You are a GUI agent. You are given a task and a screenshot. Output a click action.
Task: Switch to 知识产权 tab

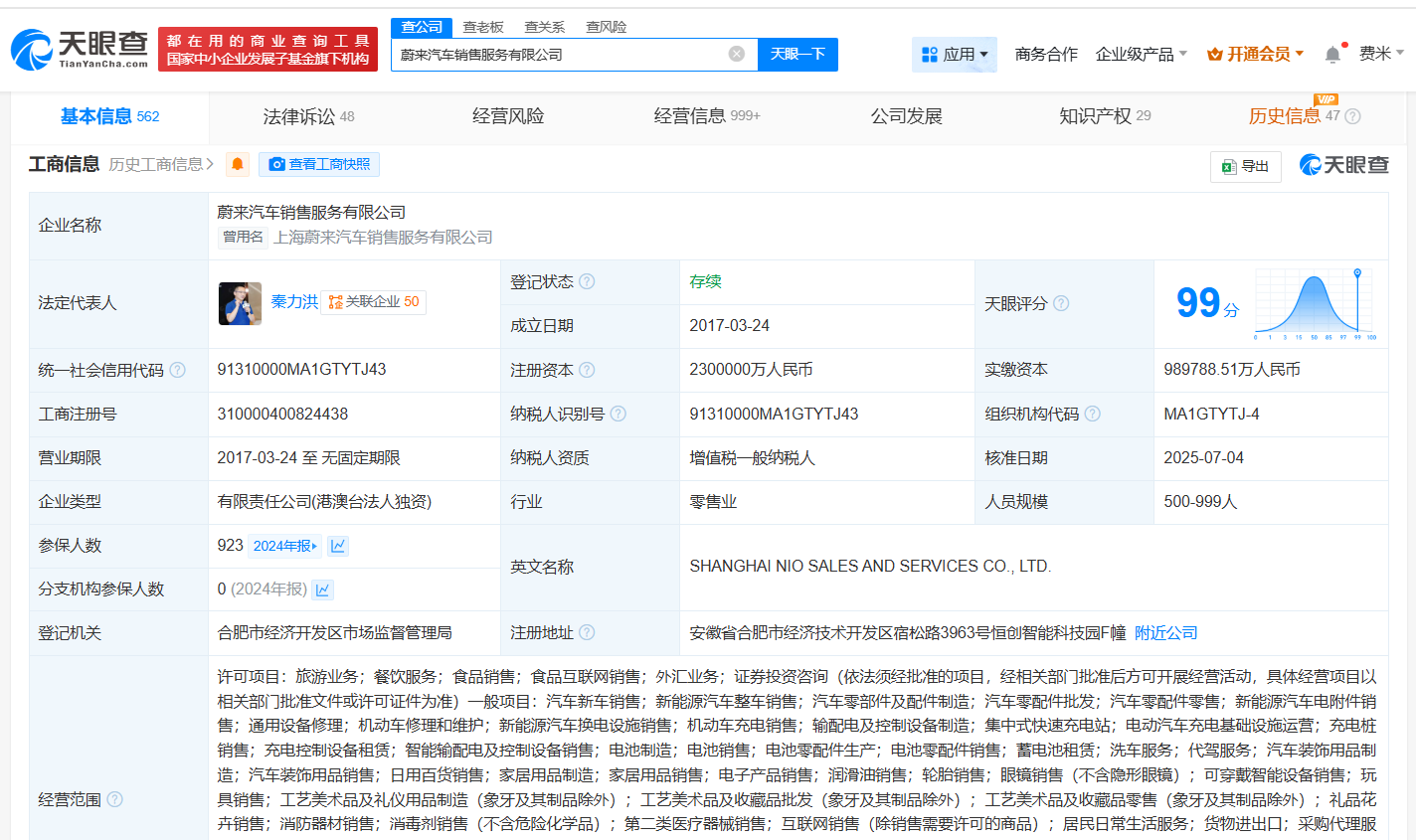click(x=1105, y=116)
